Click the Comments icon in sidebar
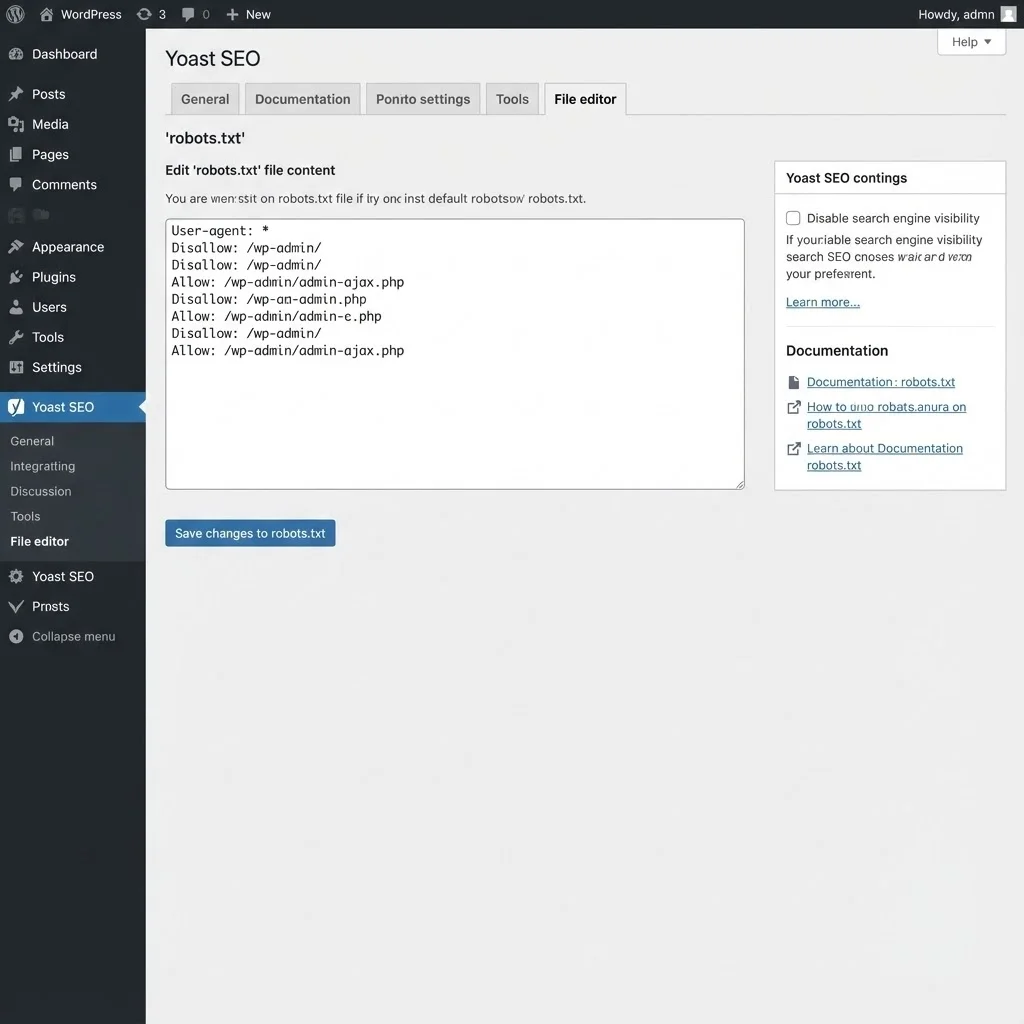 tap(16, 184)
